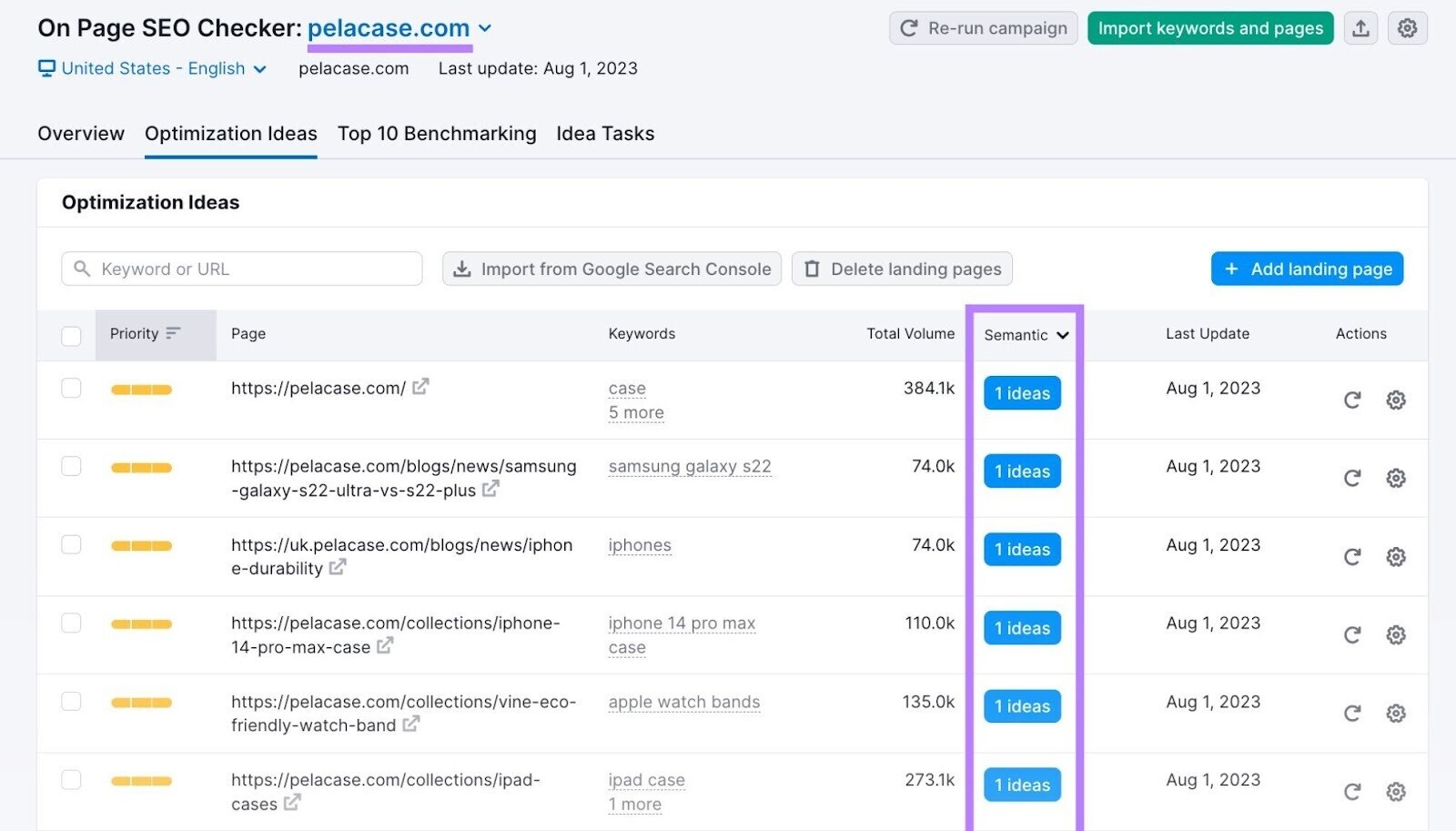Open vine-eco-friendly-watch-band external link icon
This screenshot has height=831, width=1456.
(x=411, y=724)
